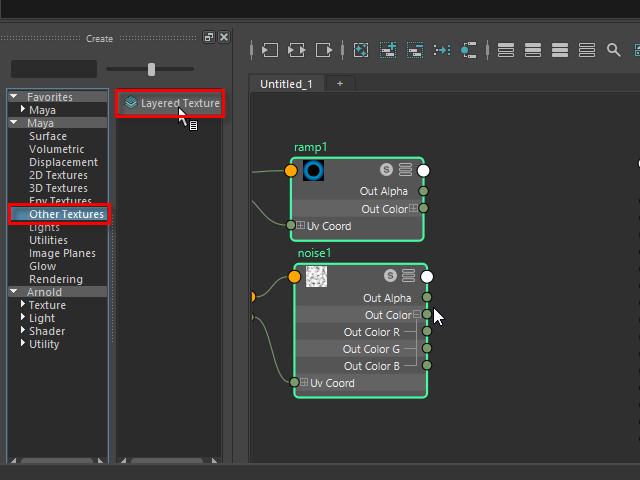Image resolution: width=640 pixels, height=480 pixels.
Task: Click Remove selected nodes from graph icon
Action: coord(415,49)
